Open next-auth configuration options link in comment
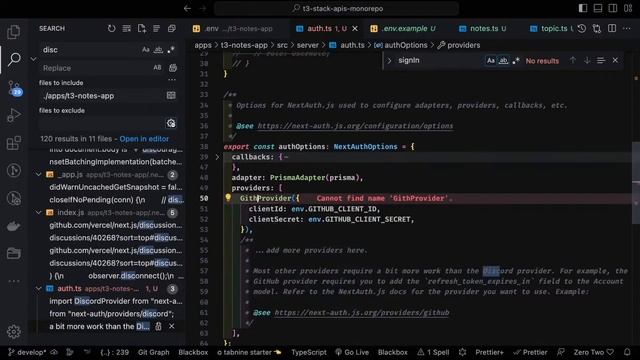Screen dimensions: 640x360 coord(355,126)
